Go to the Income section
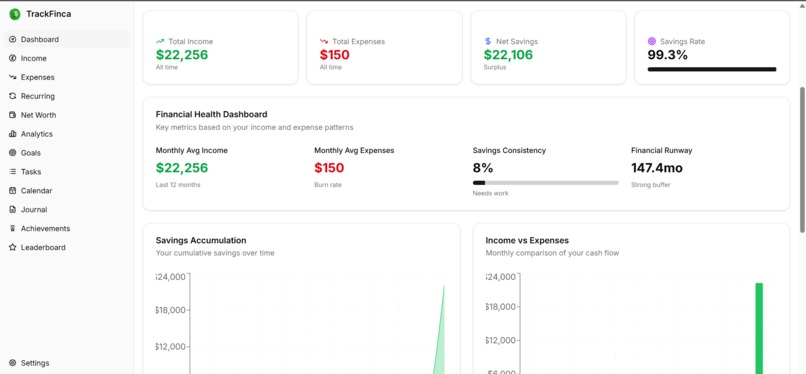Viewport: 806px width, 374px height. tap(67, 59)
